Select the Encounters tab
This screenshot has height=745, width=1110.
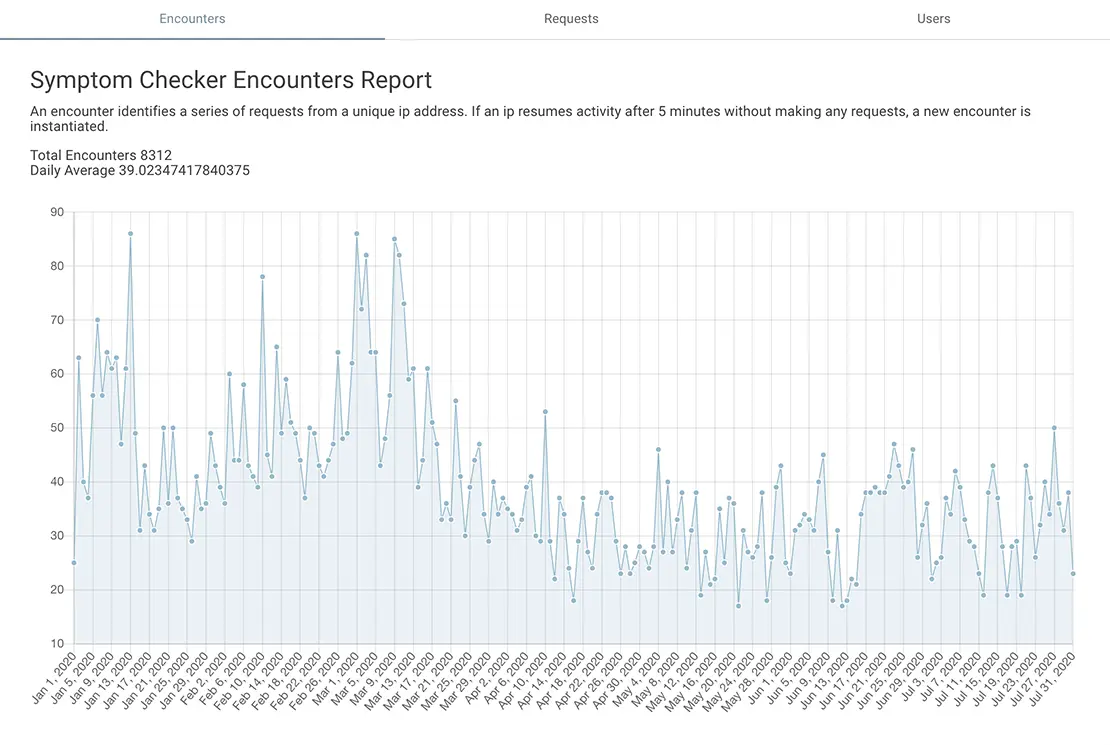tap(192, 18)
